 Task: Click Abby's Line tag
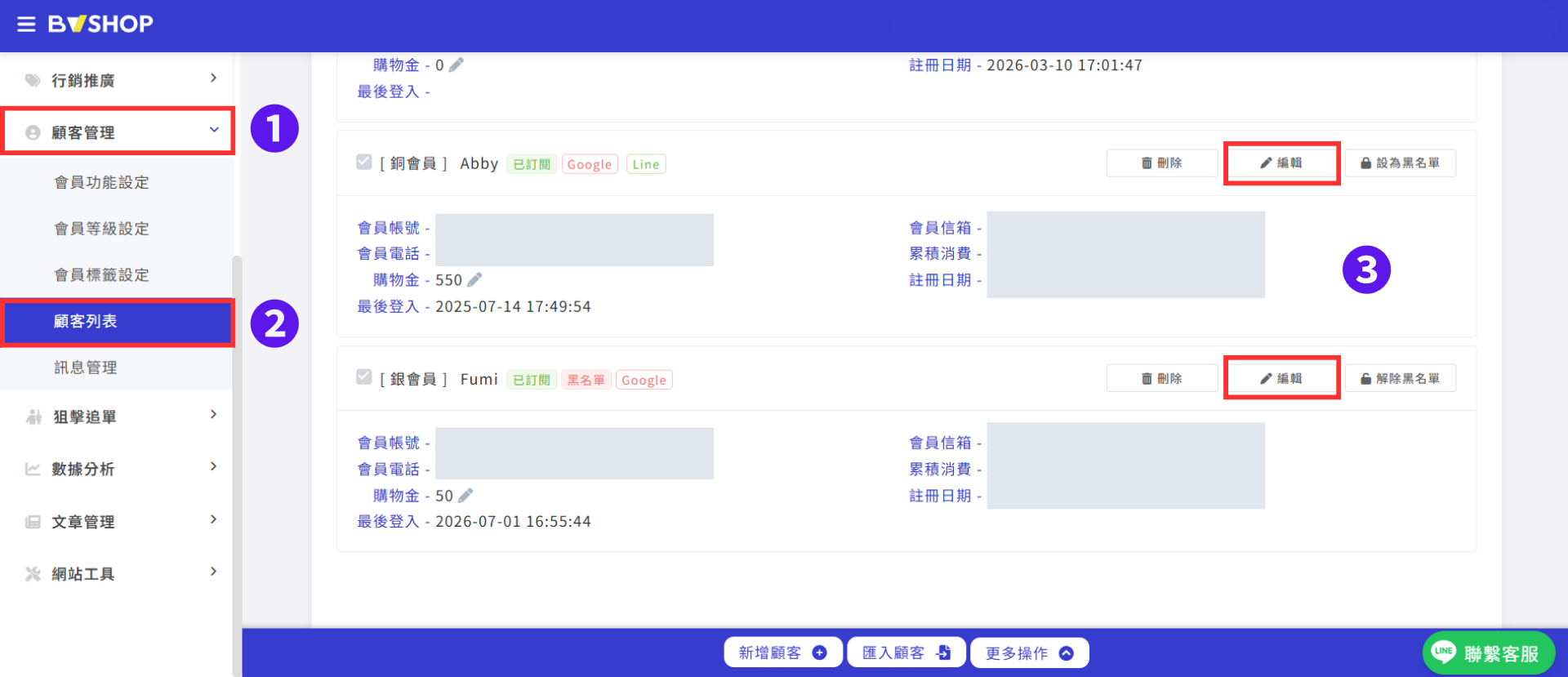[x=646, y=164]
